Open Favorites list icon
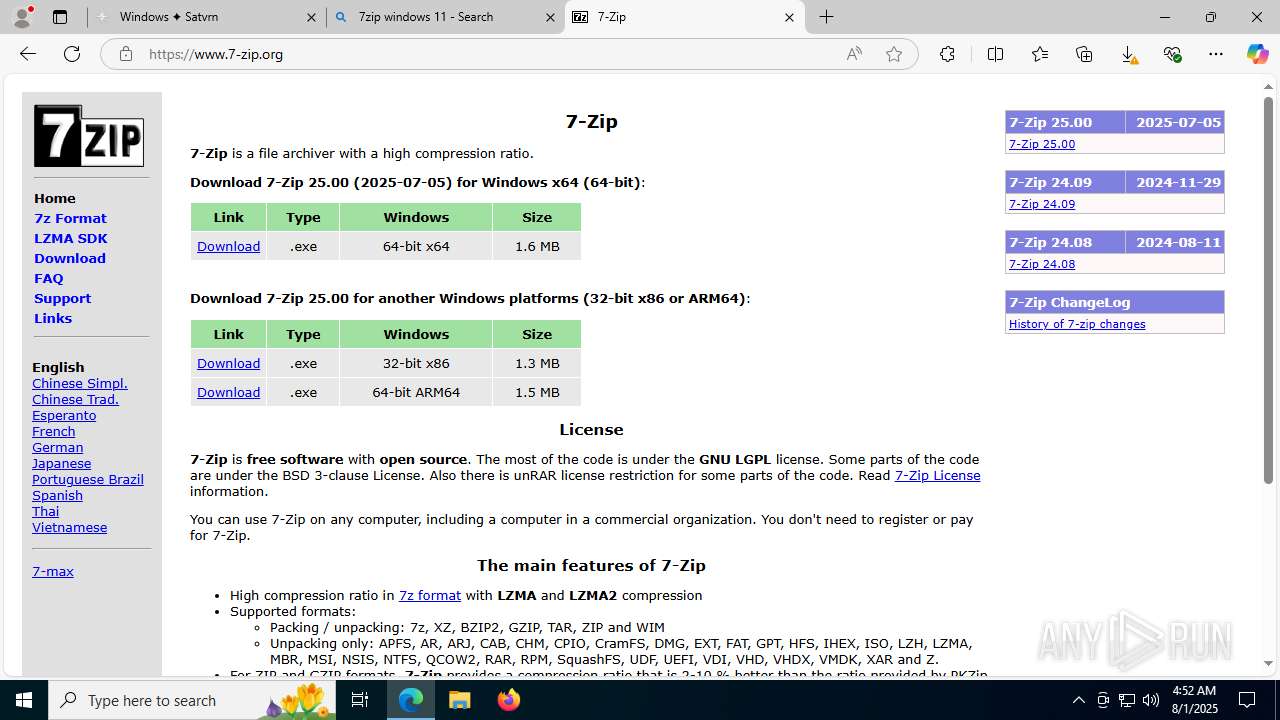The width and height of the screenshot is (1280, 720). click(1040, 54)
